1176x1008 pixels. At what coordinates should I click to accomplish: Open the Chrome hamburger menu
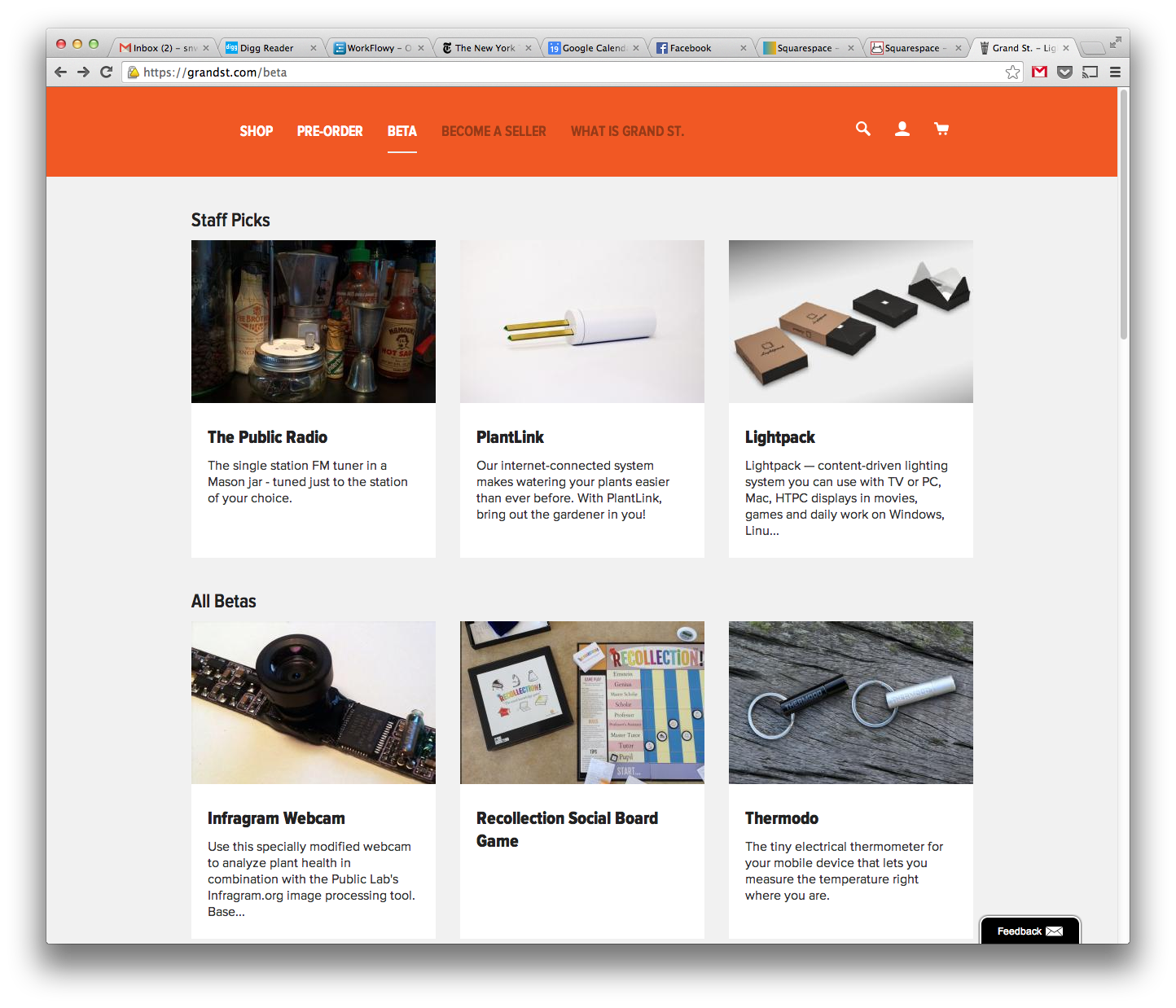pyautogui.click(x=1115, y=72)
